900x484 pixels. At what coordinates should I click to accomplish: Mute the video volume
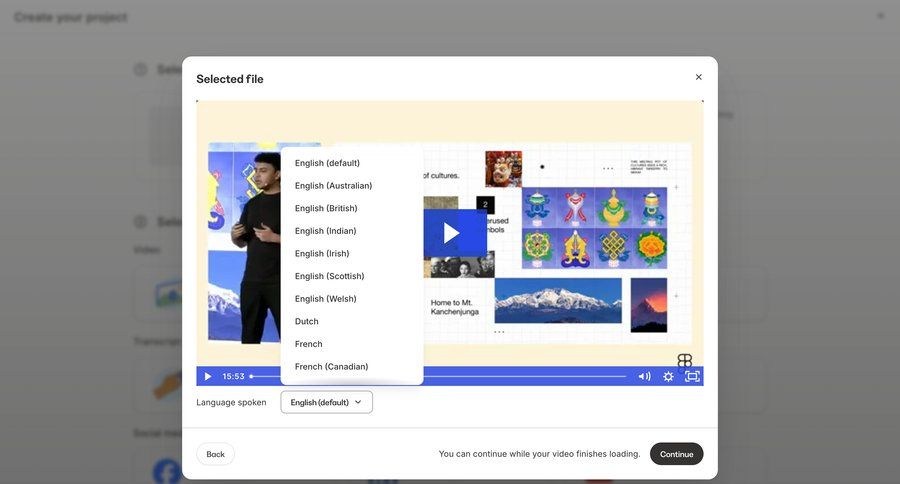pos(644,377)
